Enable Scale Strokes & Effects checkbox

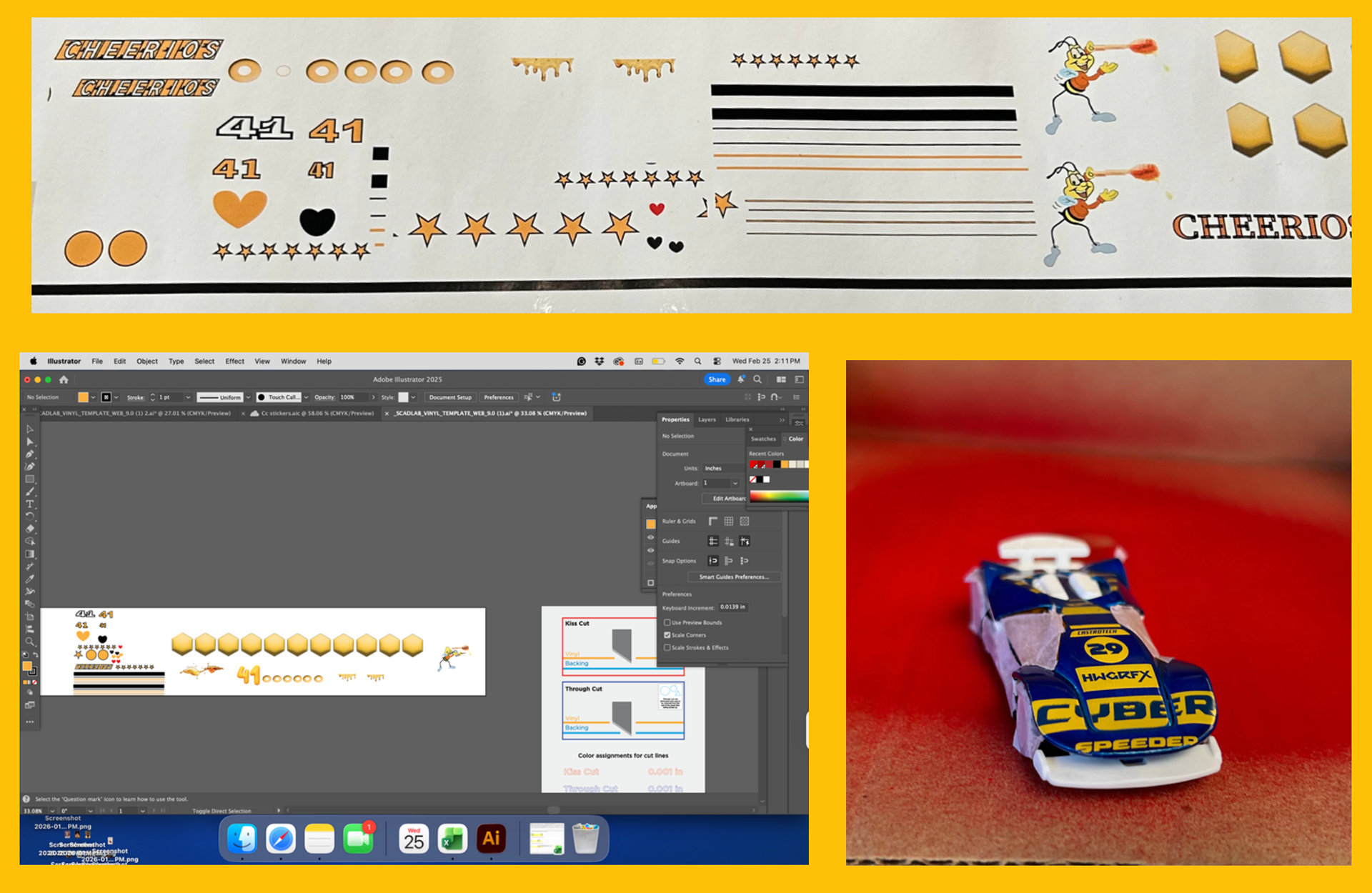point(667,648)
